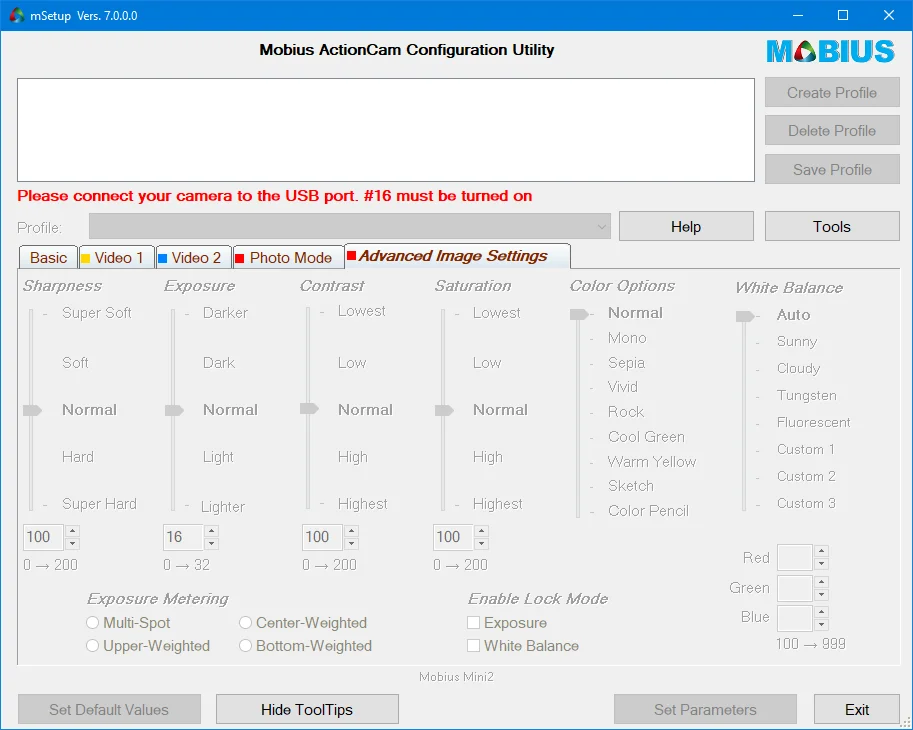The height and width of the screenshot is (730, 913).
Task: Click the Color Options slider thumb
Action: pos(579,314)
